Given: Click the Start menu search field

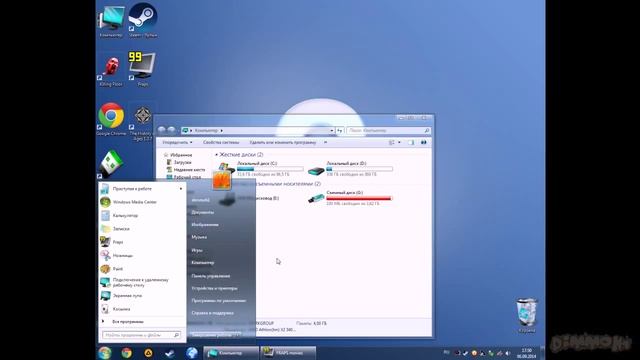Looking at the screenshot, I should [141, 335].
